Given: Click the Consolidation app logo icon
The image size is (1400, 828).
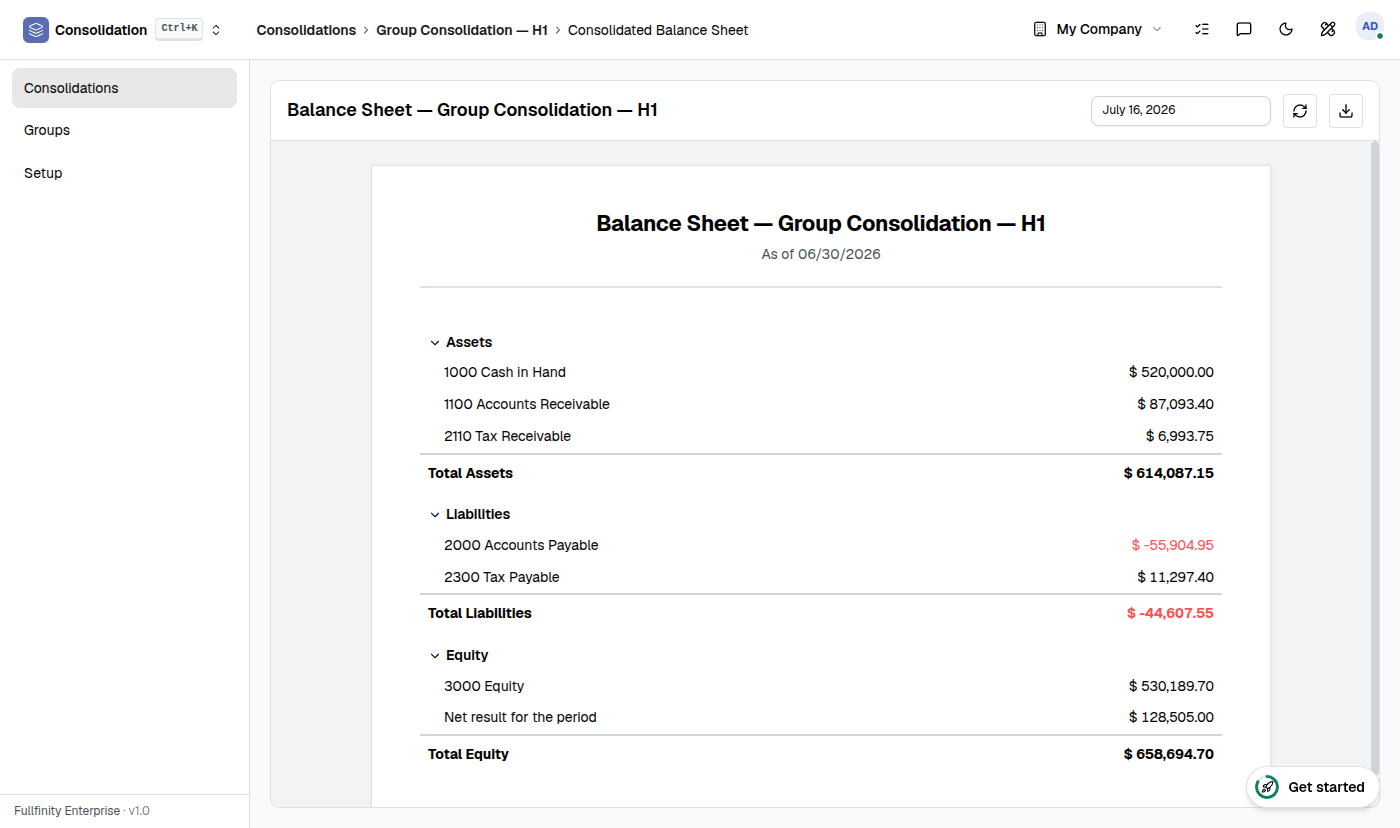Looking at the screenshot, I should click(36, 30).
